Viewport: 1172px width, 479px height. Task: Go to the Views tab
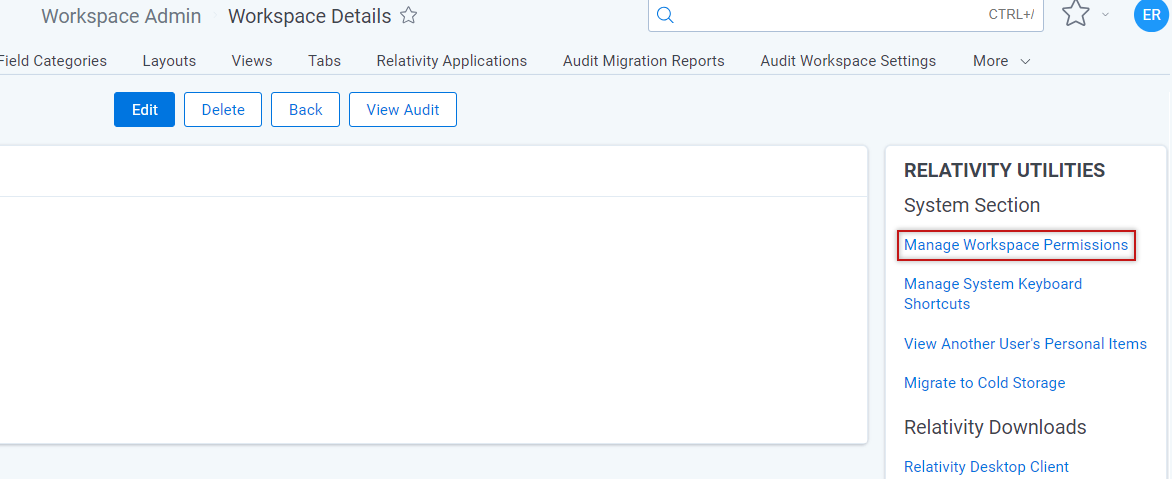[252, 61]
